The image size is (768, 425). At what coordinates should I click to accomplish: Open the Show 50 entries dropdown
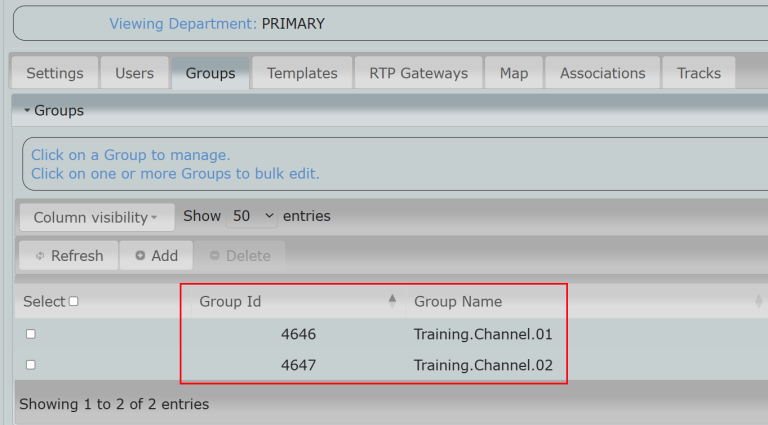pyautogui.click(x=253, y=216)
